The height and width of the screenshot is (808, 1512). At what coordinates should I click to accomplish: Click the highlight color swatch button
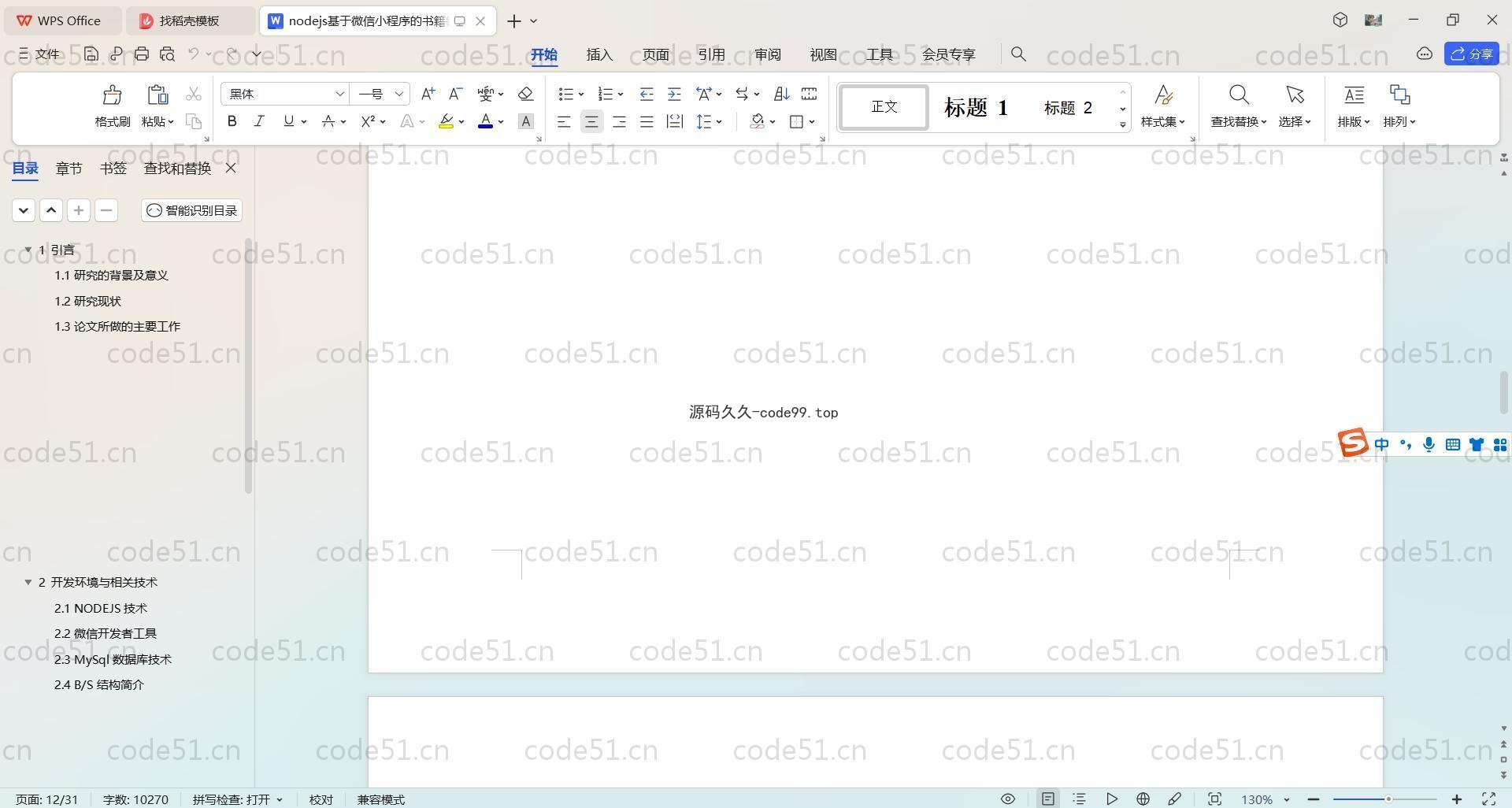pos(446,121)
